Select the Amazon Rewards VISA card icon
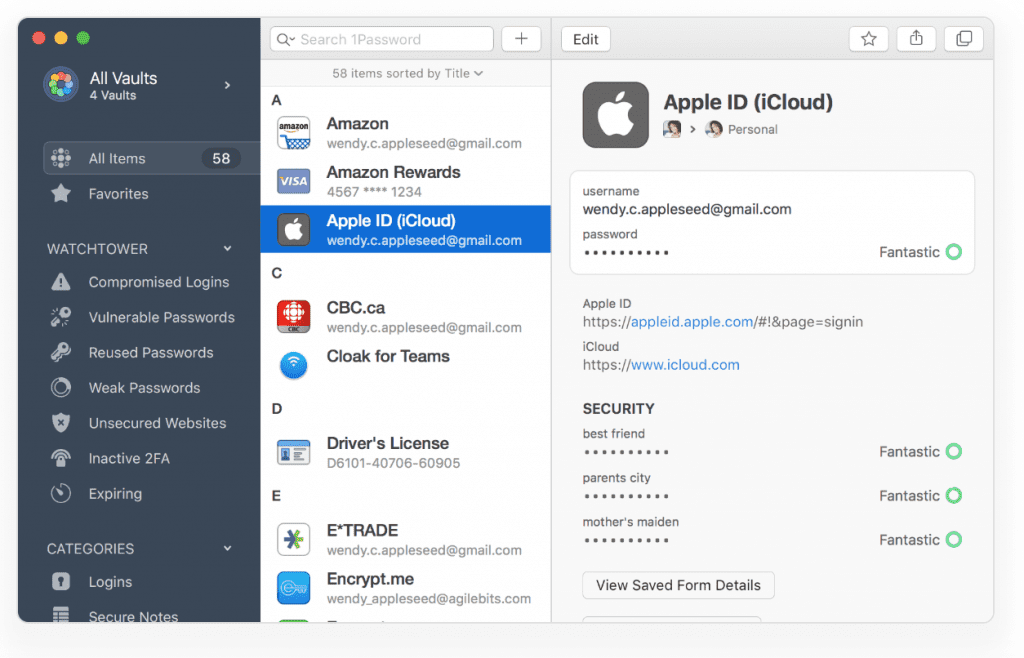The height and width of the screenshot is (658, 1024). click(293, 181)
